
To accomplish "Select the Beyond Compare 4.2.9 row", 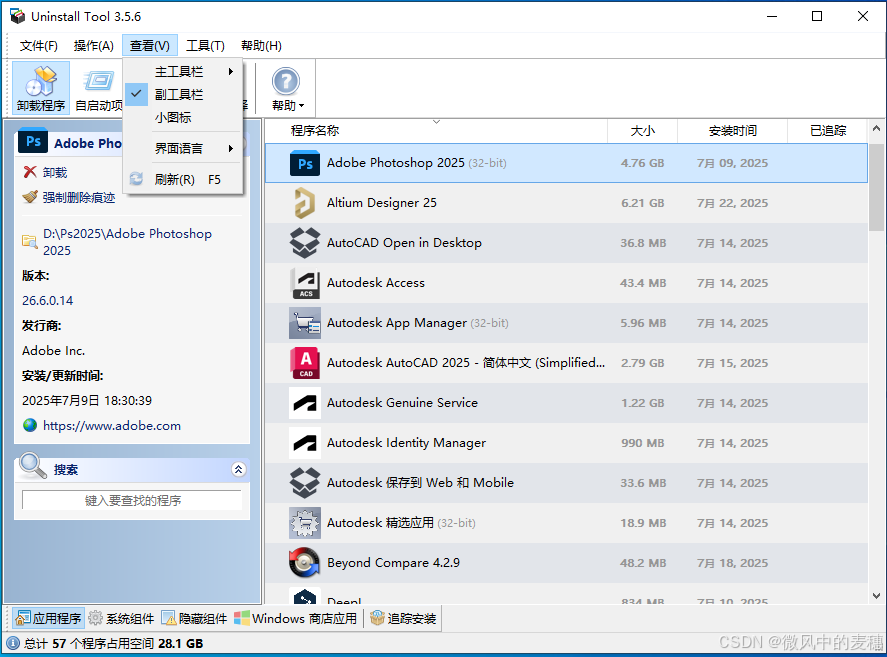I will click(x=566, y=563).
